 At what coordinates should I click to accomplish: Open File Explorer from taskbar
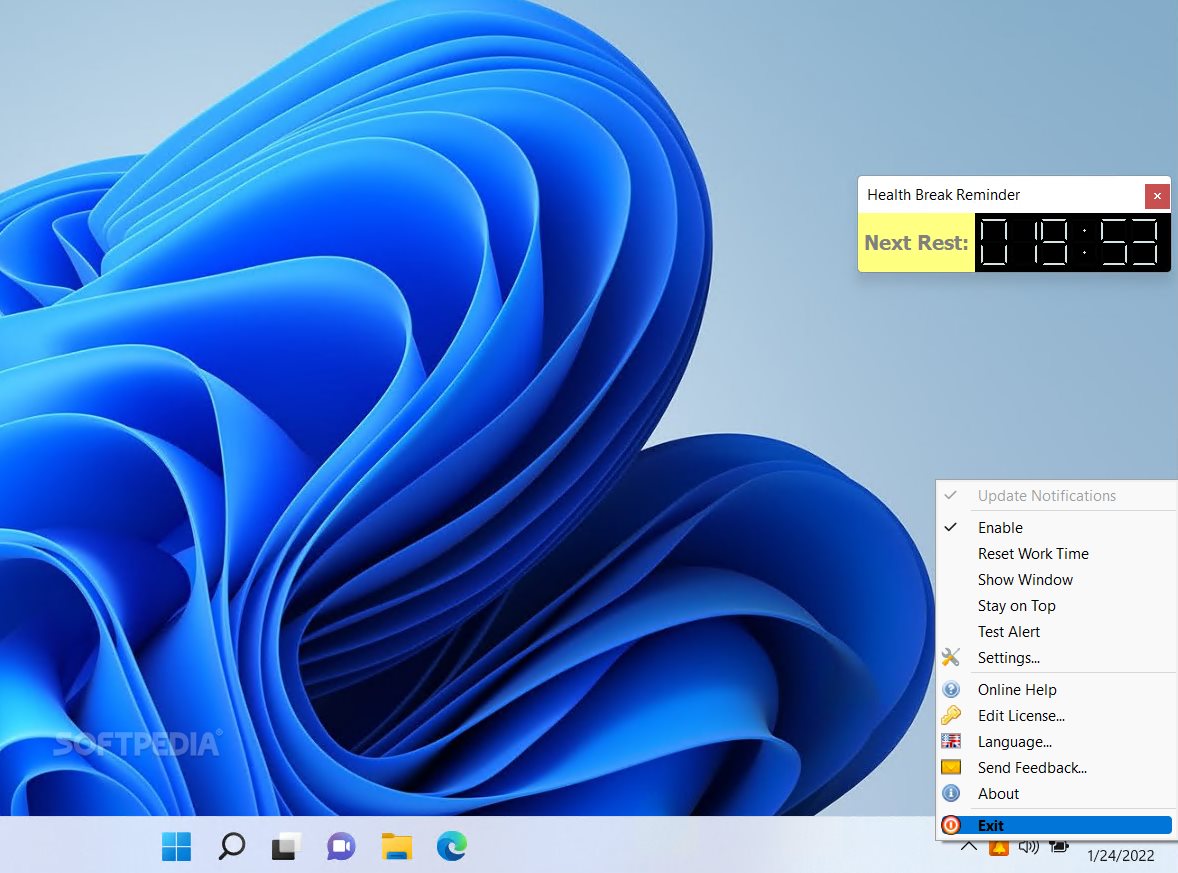click(397, 846)
